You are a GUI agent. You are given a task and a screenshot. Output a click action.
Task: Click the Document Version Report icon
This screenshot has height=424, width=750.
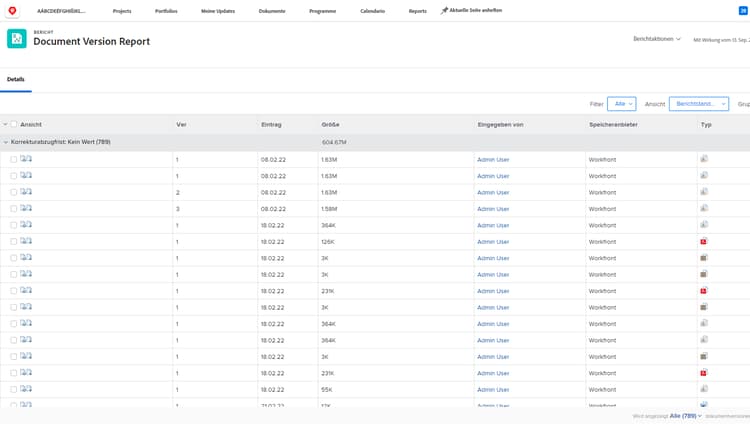point(17,38)
